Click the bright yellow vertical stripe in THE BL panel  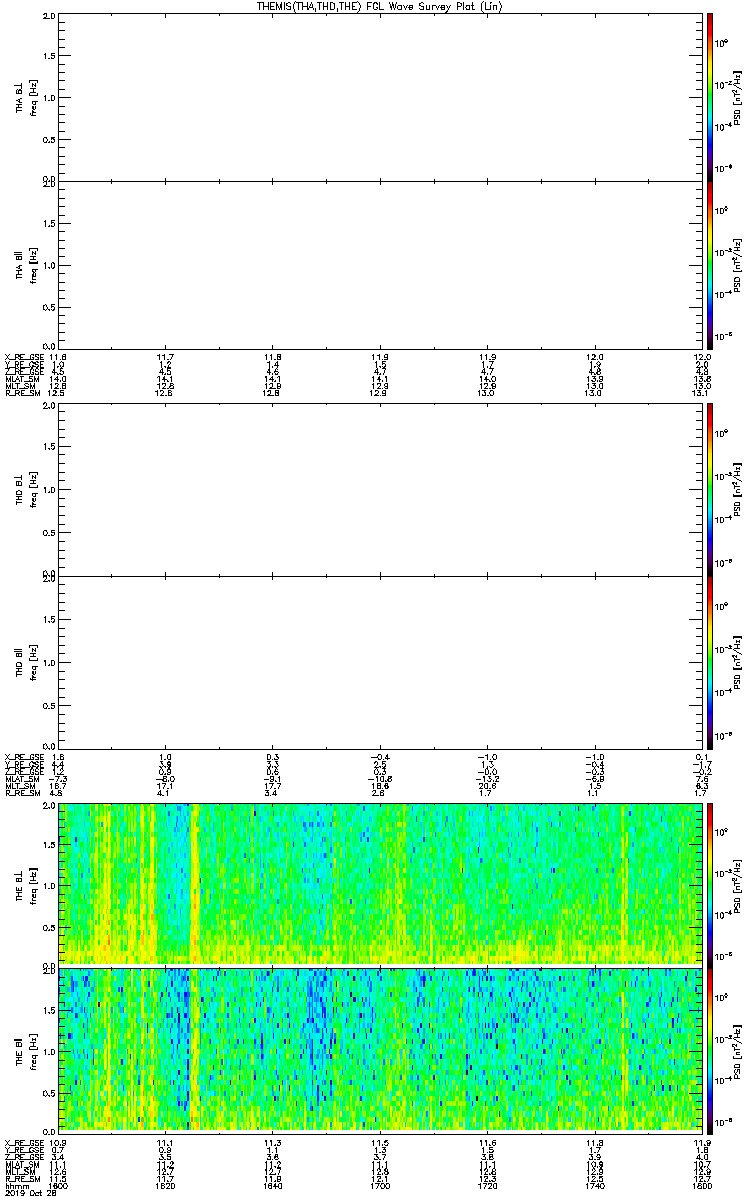[194, 884]
